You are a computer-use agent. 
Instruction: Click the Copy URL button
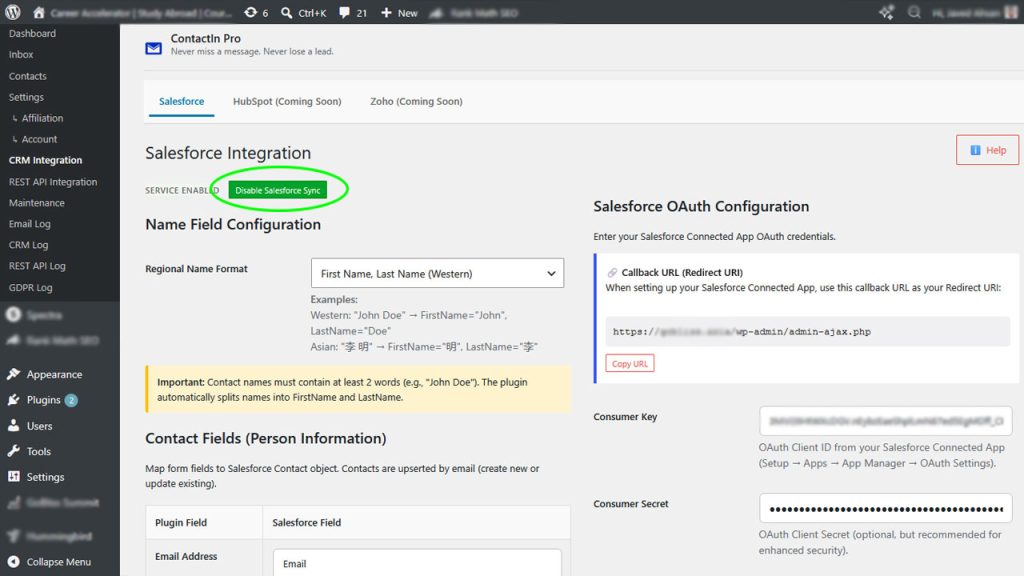click(630, 364)
